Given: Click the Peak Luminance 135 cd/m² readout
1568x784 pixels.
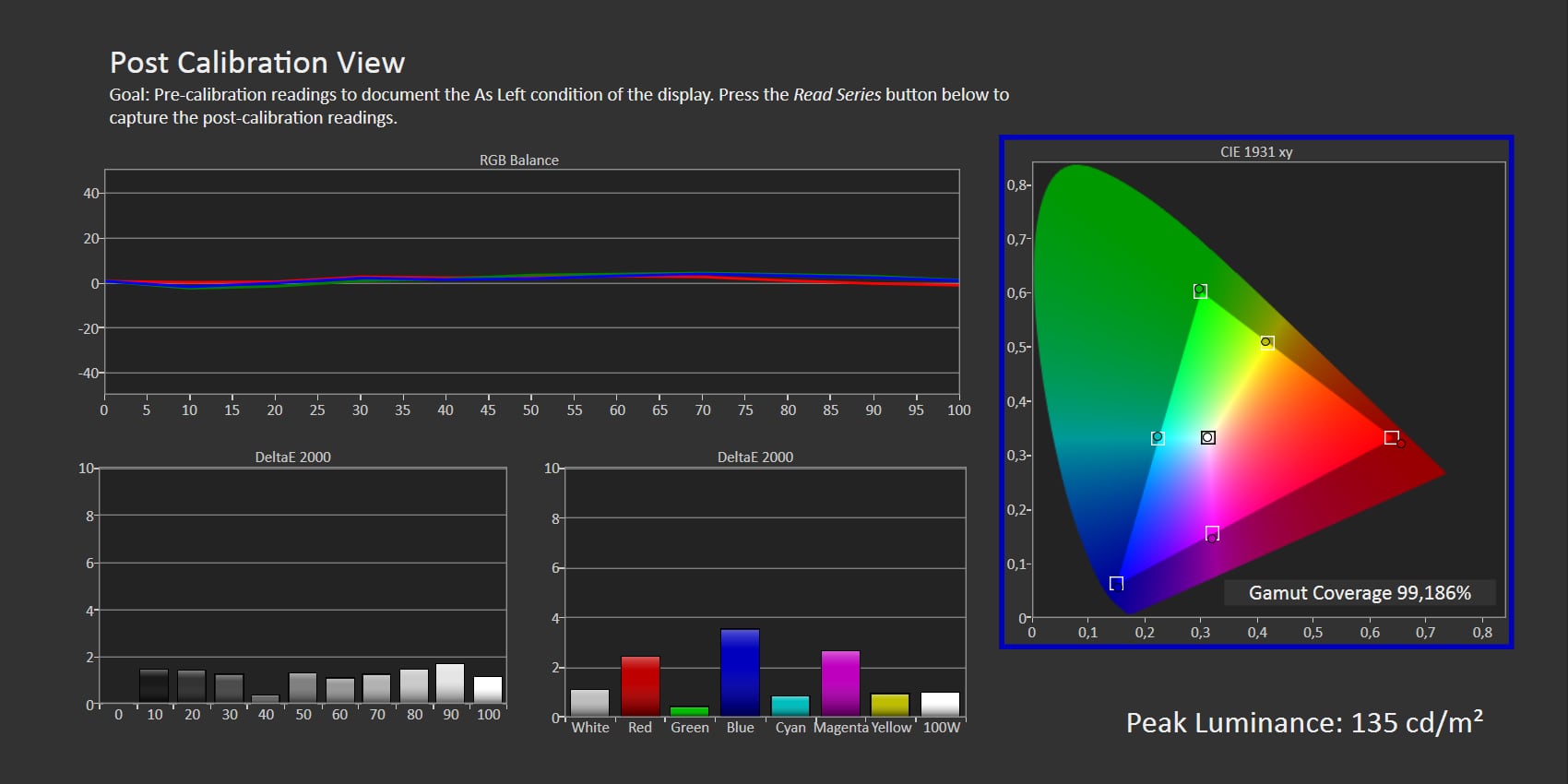Looking at the screenshot, I should (1304, 722).
